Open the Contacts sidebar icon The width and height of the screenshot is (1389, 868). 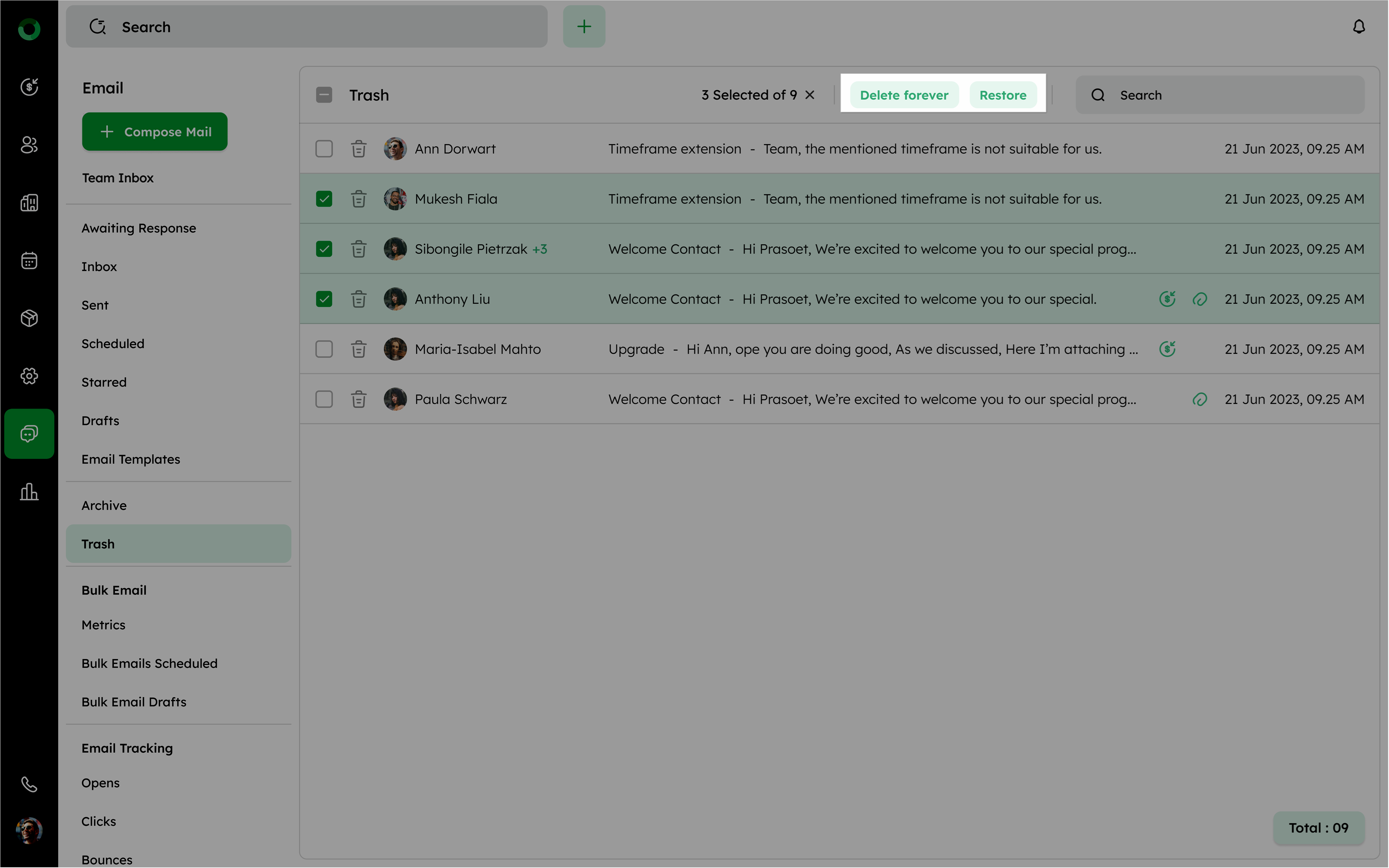(x=29, y=145)
